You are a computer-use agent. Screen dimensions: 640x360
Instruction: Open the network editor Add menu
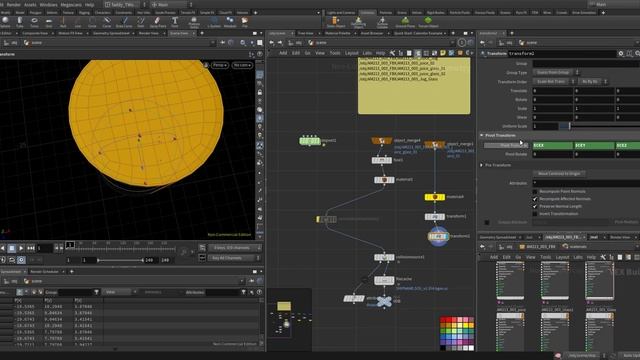click(x=283, y=53)
